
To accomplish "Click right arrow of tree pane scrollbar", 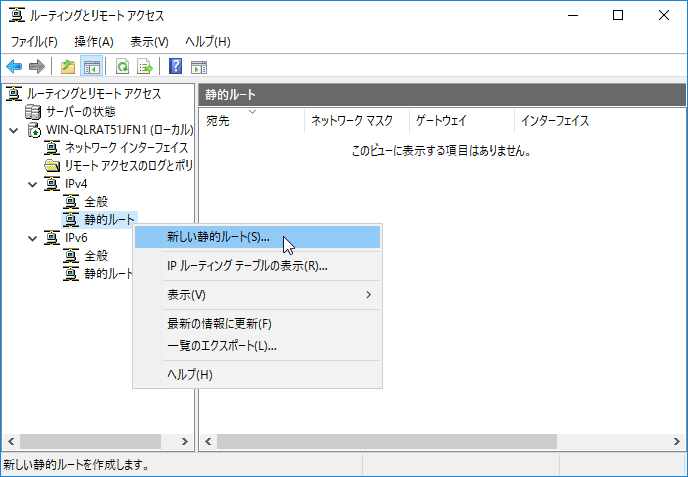I will coord(185,441).
